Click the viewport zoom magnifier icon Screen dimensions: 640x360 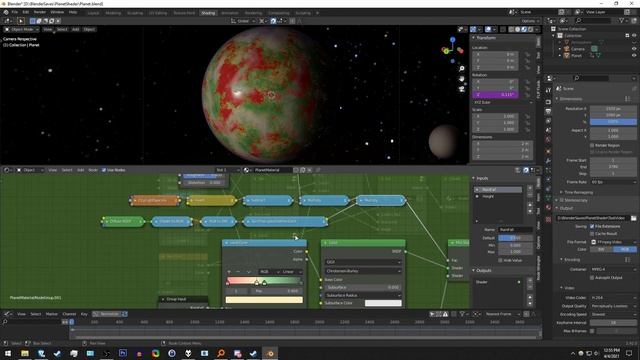pyautogui.click(x=462, y=69)
